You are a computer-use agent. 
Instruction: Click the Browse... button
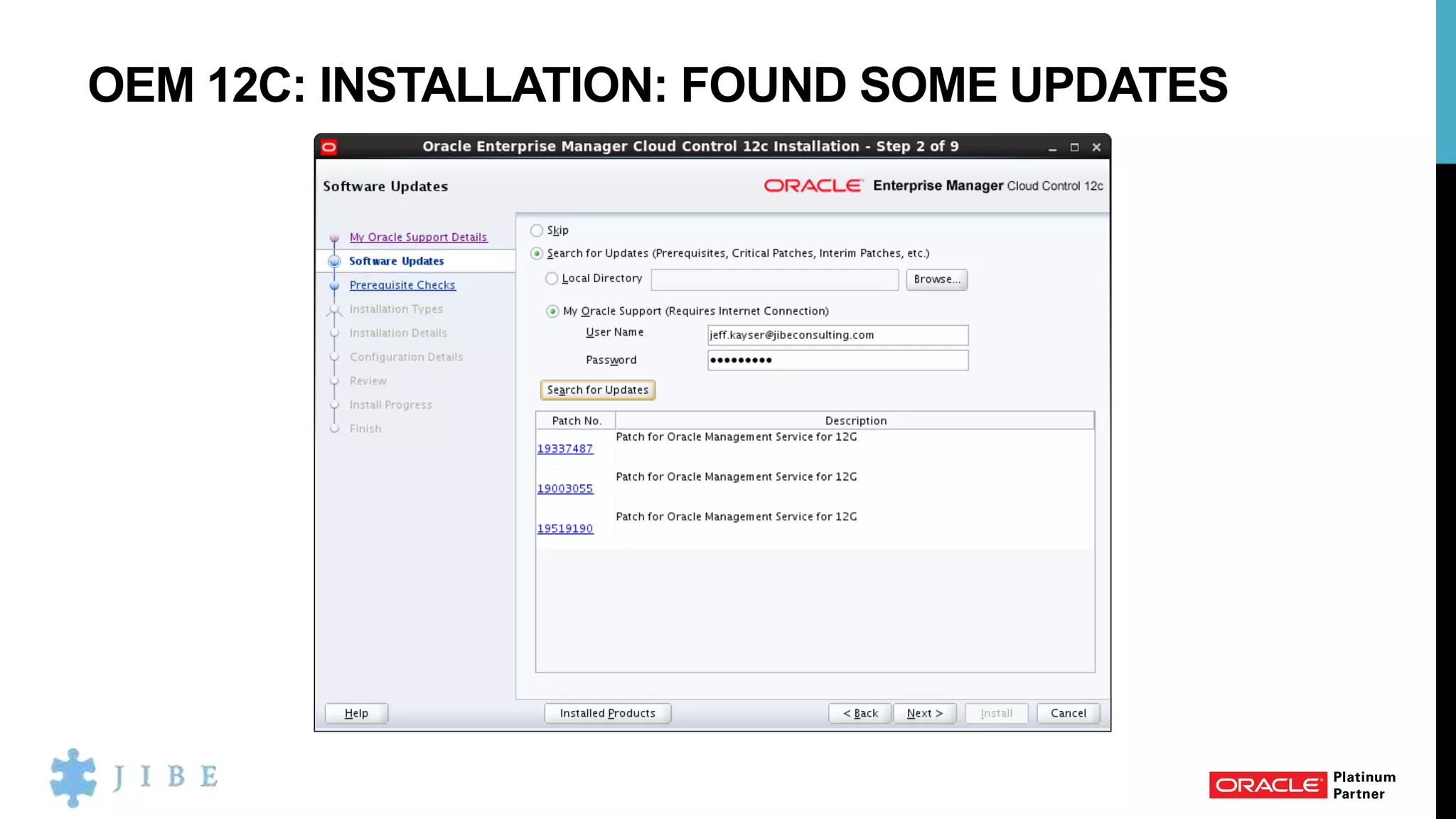(936, 279)
